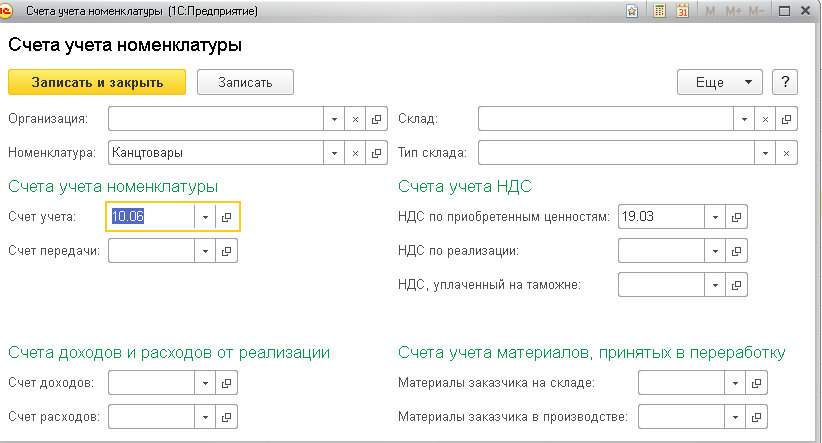This screenshot has width=822, height=443.
Task: Open the Еще menu
Action: pyautogui.click(x=720, y=82)
